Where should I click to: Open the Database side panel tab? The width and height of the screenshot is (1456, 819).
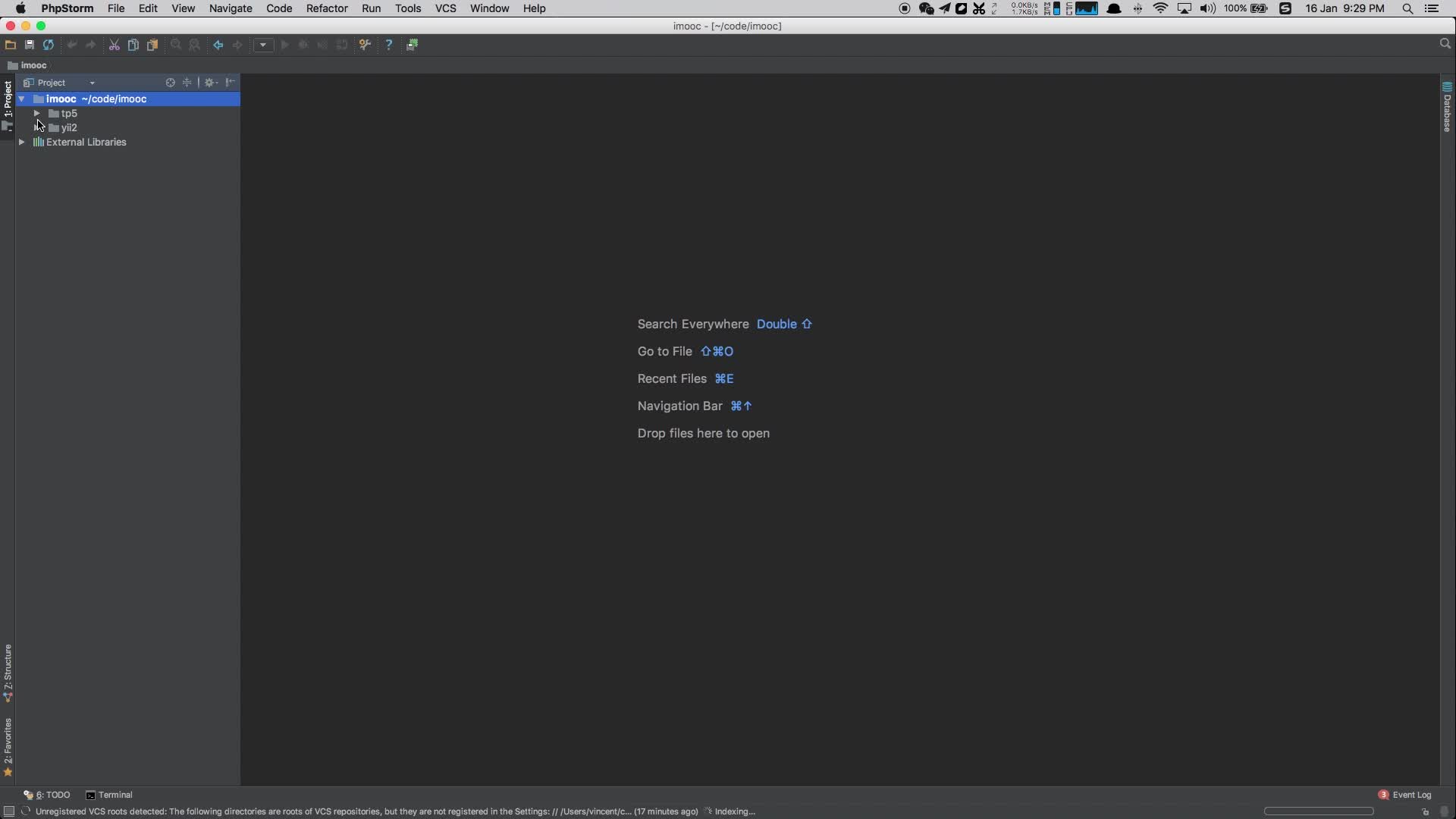pos(1448,107)
